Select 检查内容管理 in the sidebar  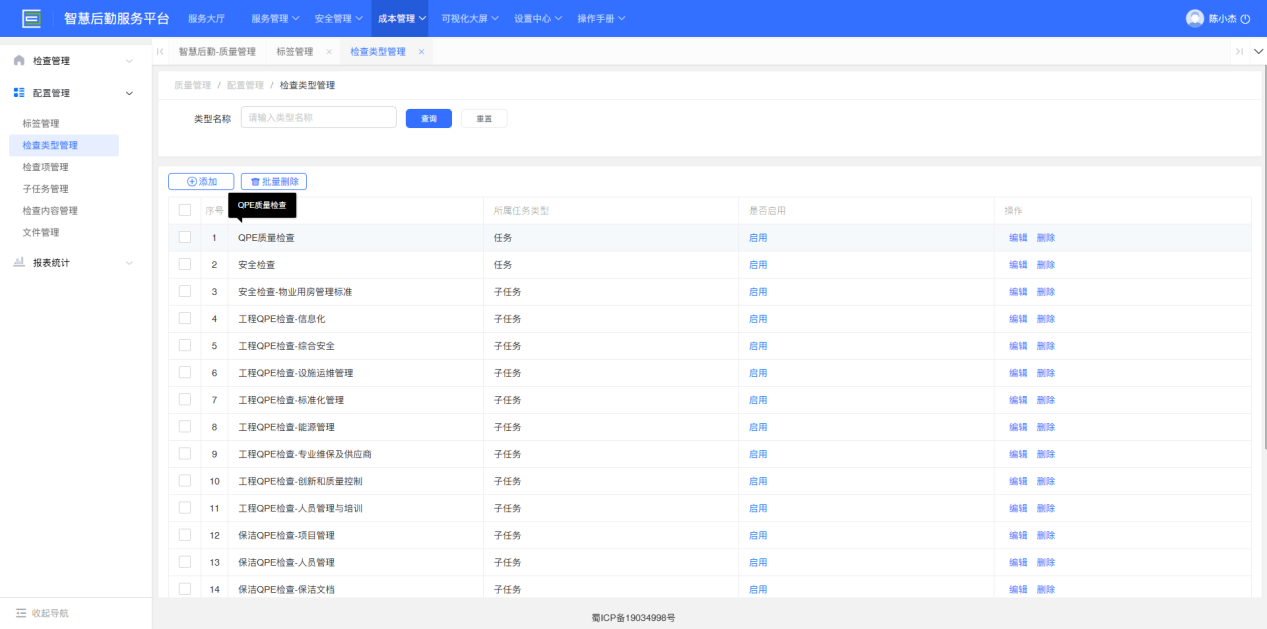point(50,211)
